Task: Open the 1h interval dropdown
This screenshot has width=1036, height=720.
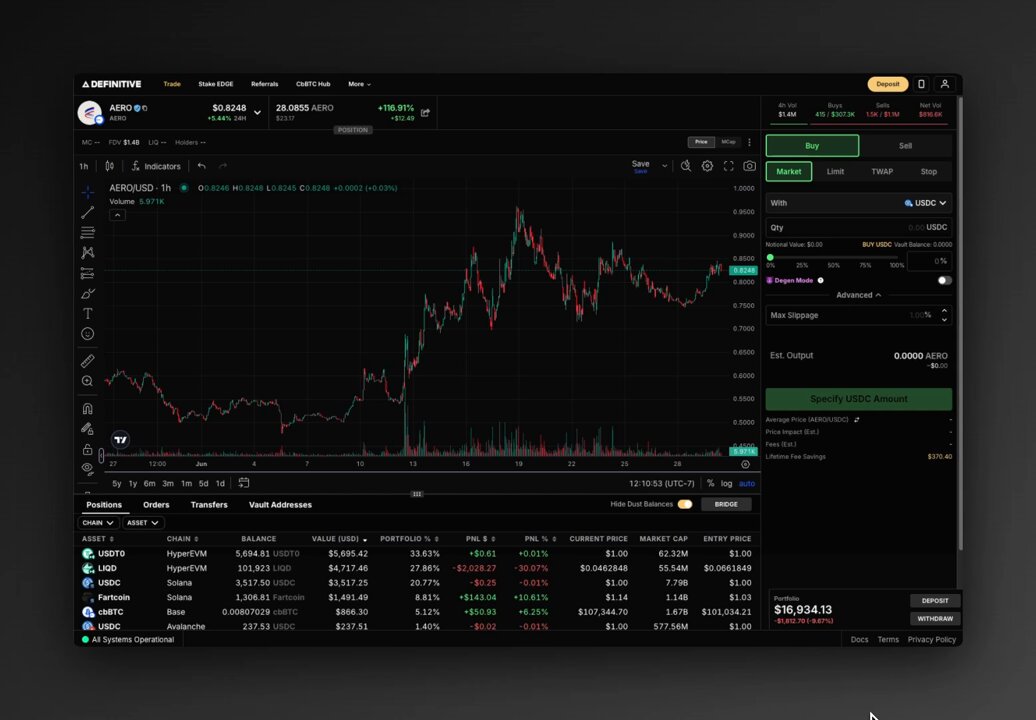Action: 84,166
